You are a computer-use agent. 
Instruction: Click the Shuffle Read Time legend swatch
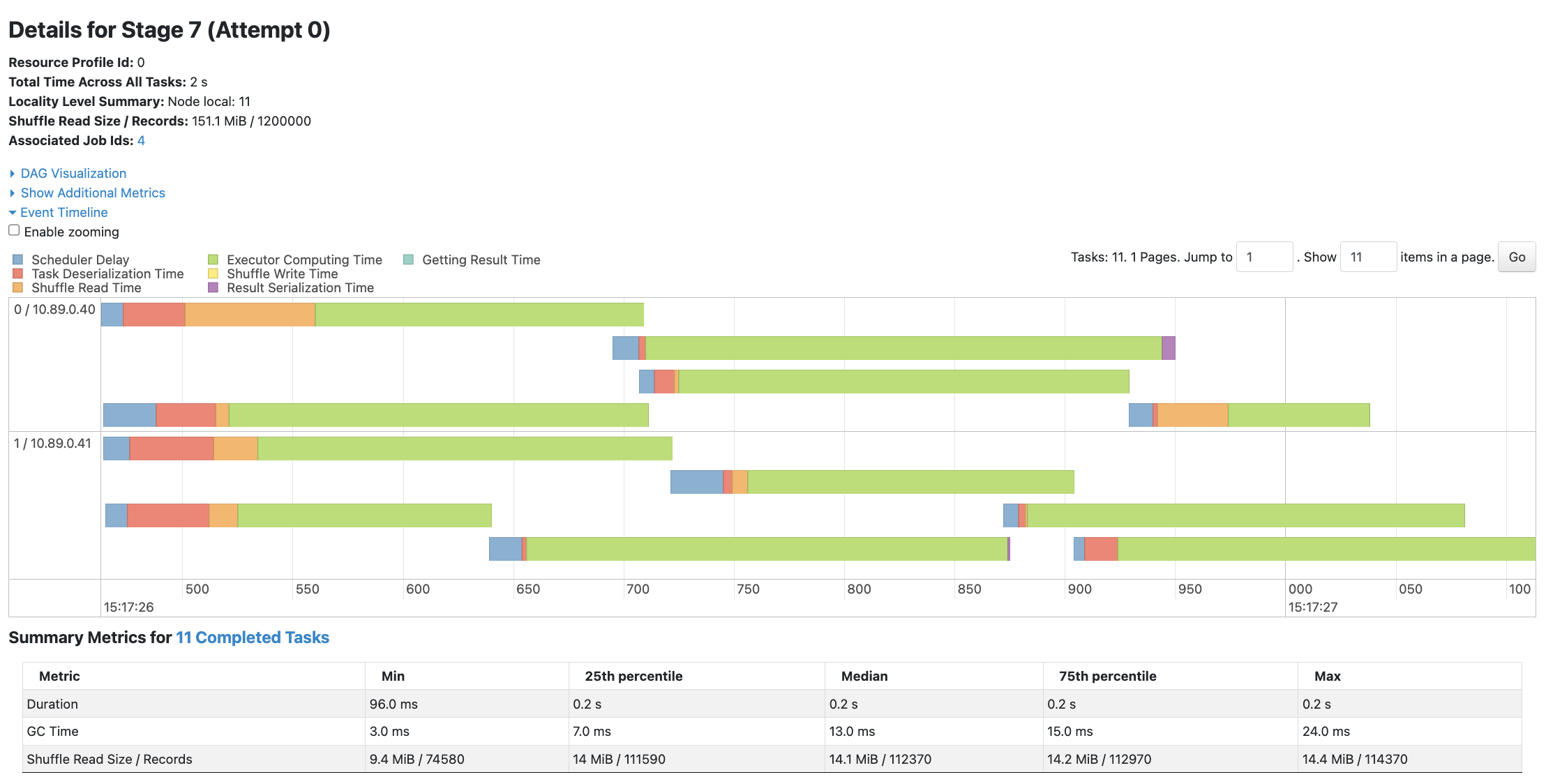pos(18,287)
